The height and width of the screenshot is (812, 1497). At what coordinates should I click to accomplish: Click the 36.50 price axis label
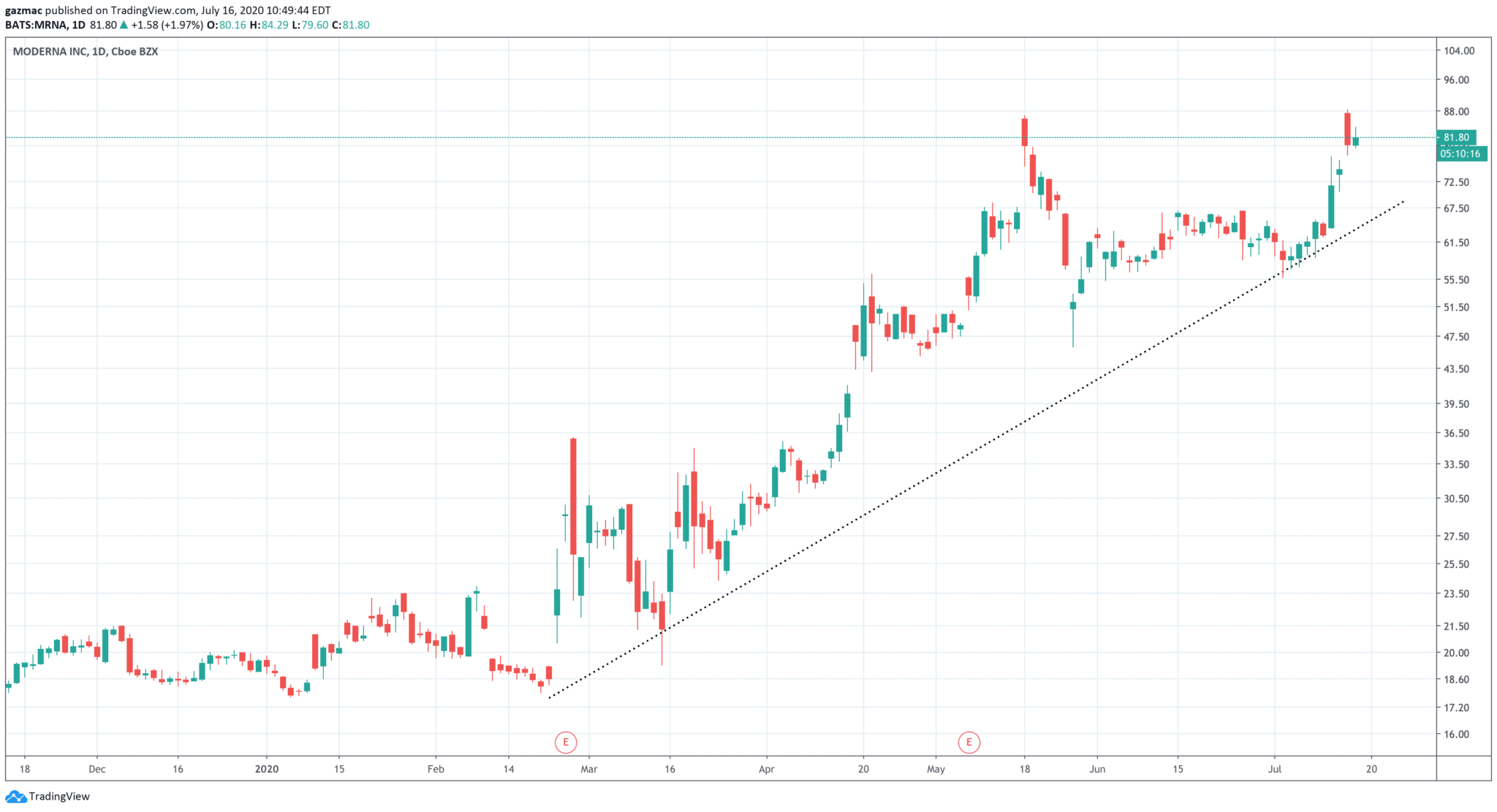click(x=1456, y=433)
